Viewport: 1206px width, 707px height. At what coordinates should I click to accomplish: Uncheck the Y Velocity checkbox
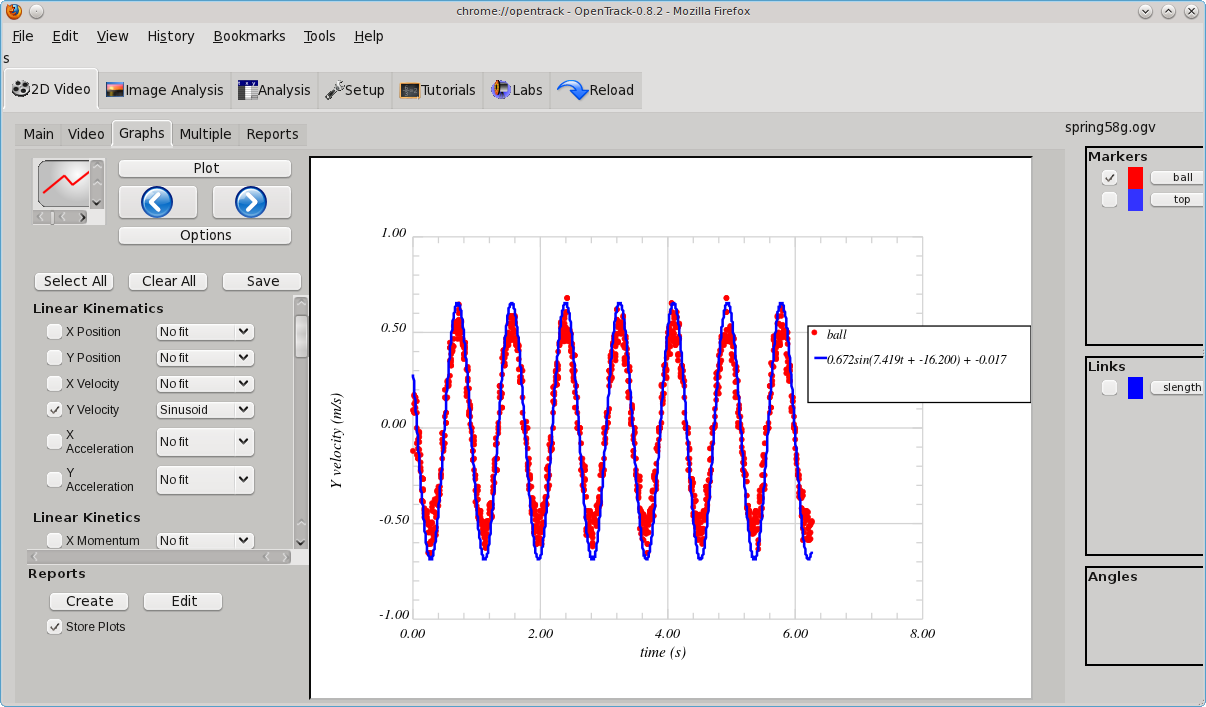pos(54,410)
